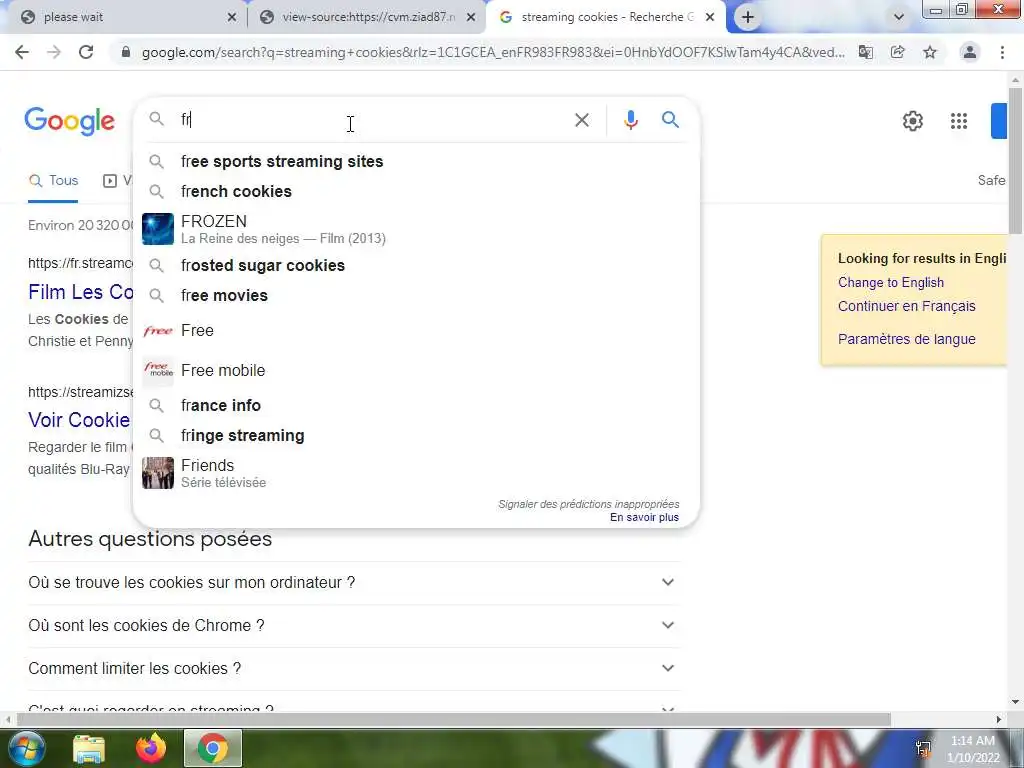Close the view-source tab
Viewport: 1024px width, 768px height.
[471, 18]
